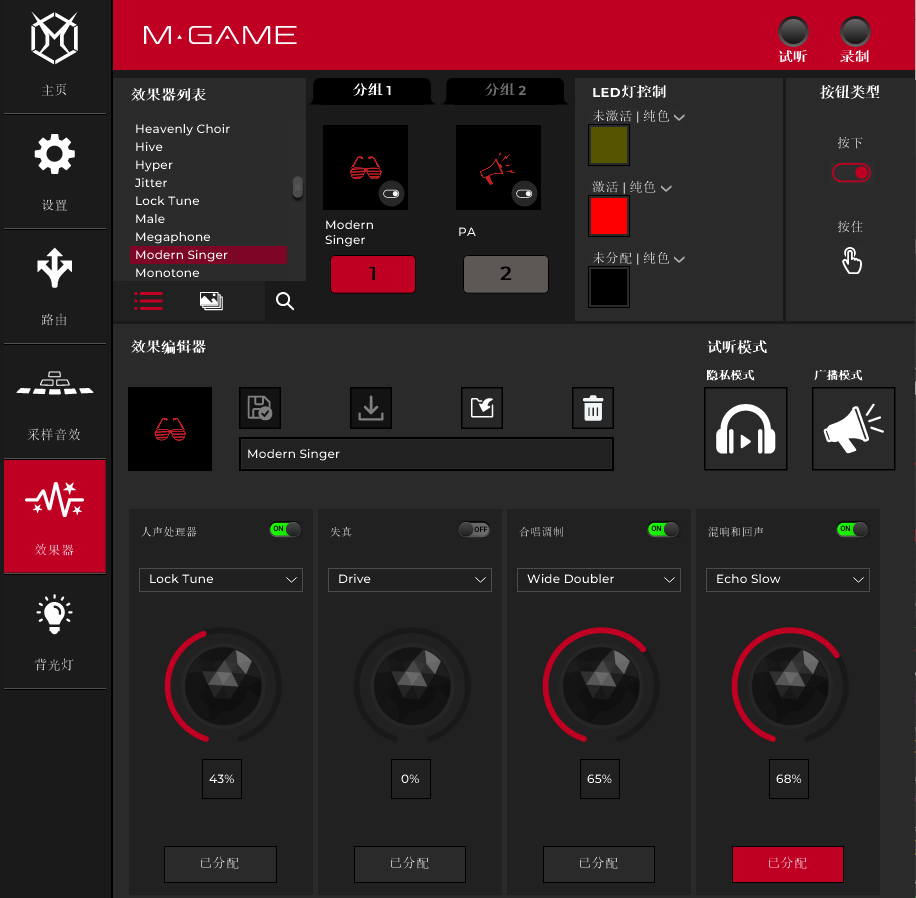Open the Drive dropdown

click(410, 580)
